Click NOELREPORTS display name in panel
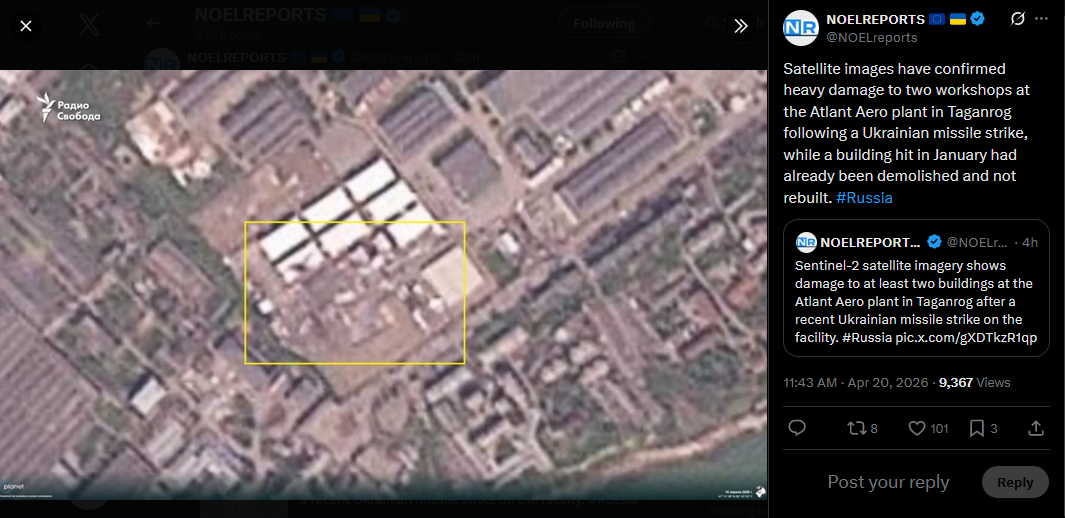The height and width of the screenshot is (518, 1065). [875, 19]
